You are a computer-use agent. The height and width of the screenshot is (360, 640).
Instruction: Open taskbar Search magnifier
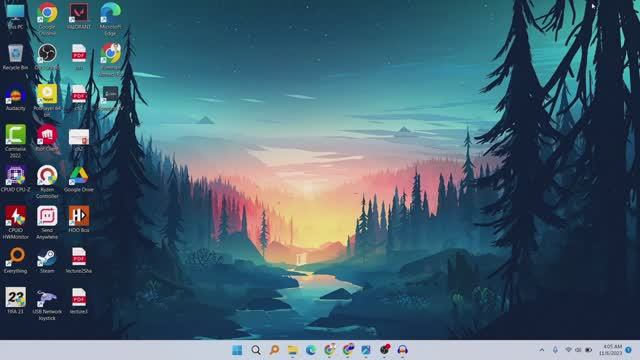(256, 350)
